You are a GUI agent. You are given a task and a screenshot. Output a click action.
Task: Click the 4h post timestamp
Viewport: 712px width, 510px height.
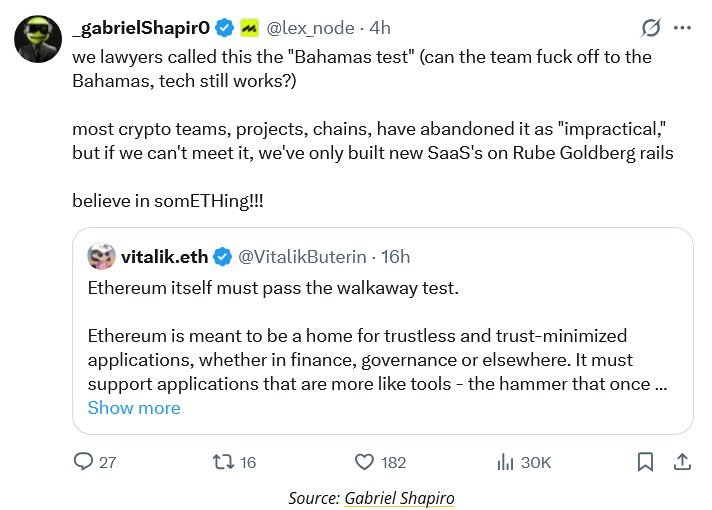pos(380,28)
